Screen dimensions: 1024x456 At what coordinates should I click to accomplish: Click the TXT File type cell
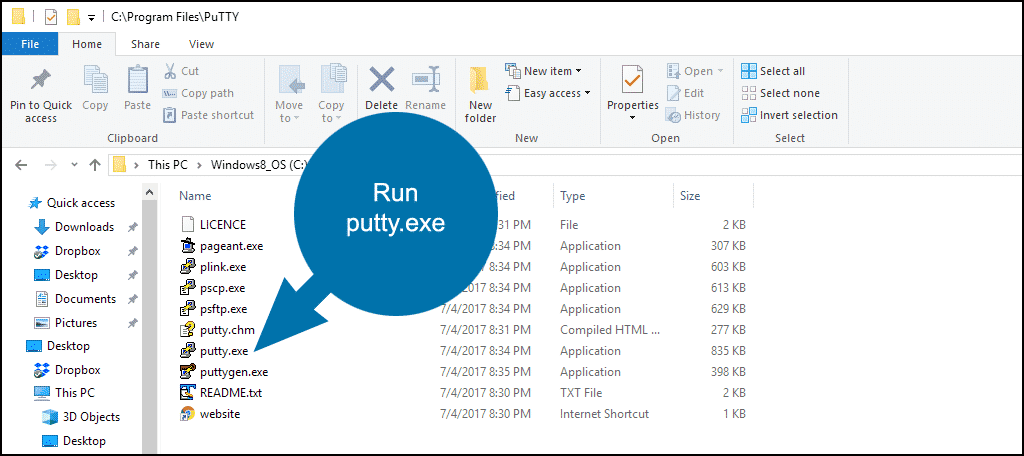(x=581, y=393)
